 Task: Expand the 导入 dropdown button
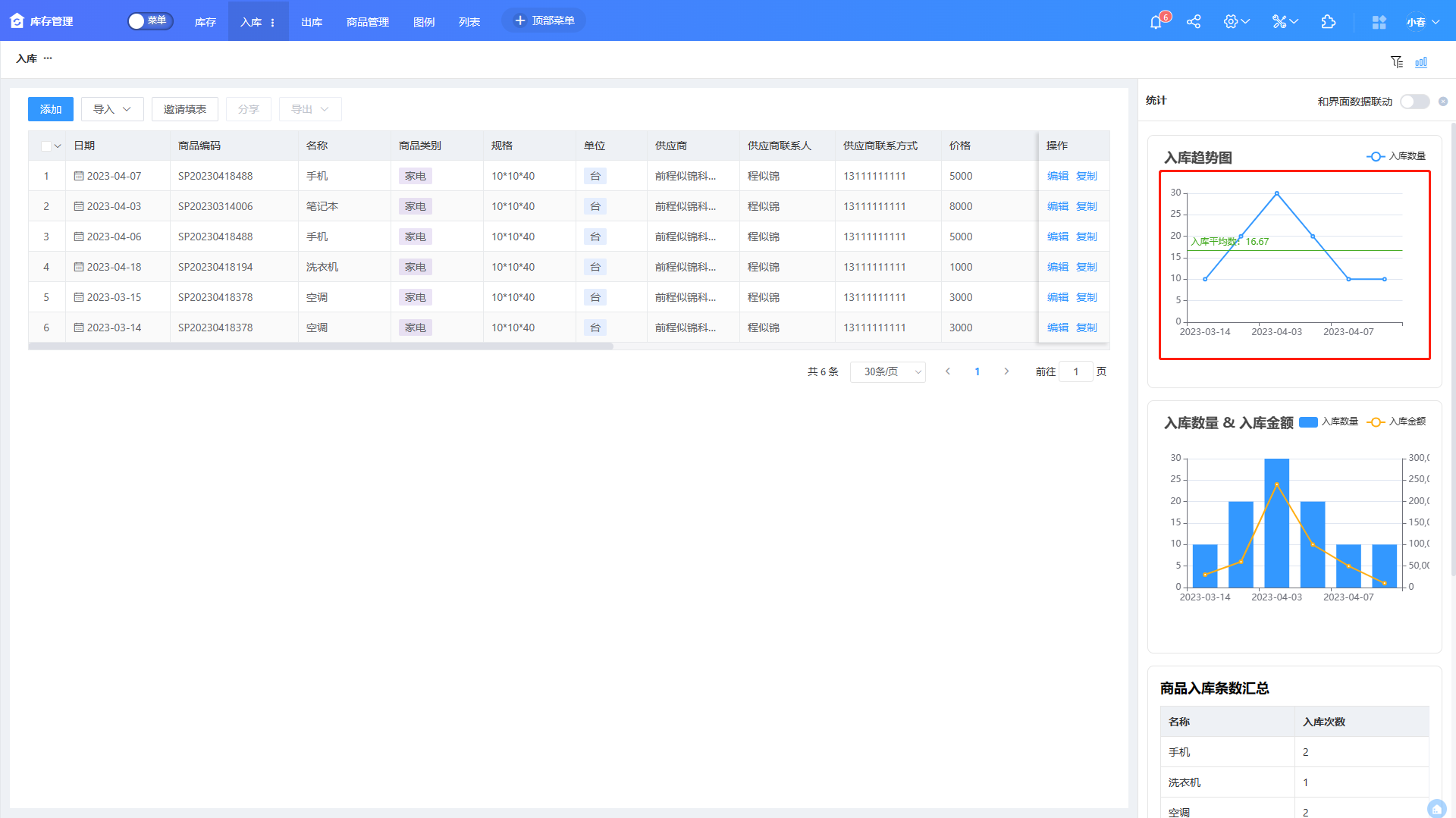point(112,109)
